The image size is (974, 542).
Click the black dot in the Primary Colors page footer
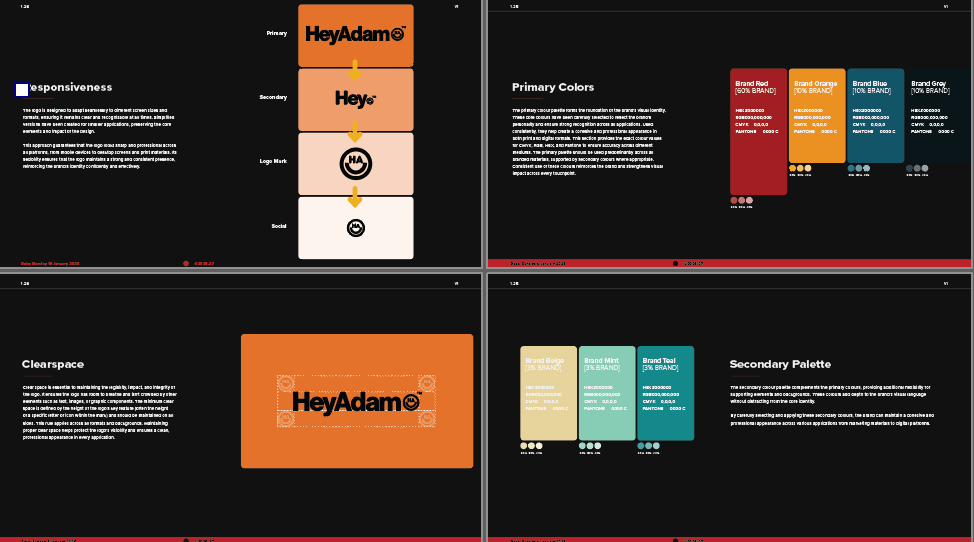[675, 263]
